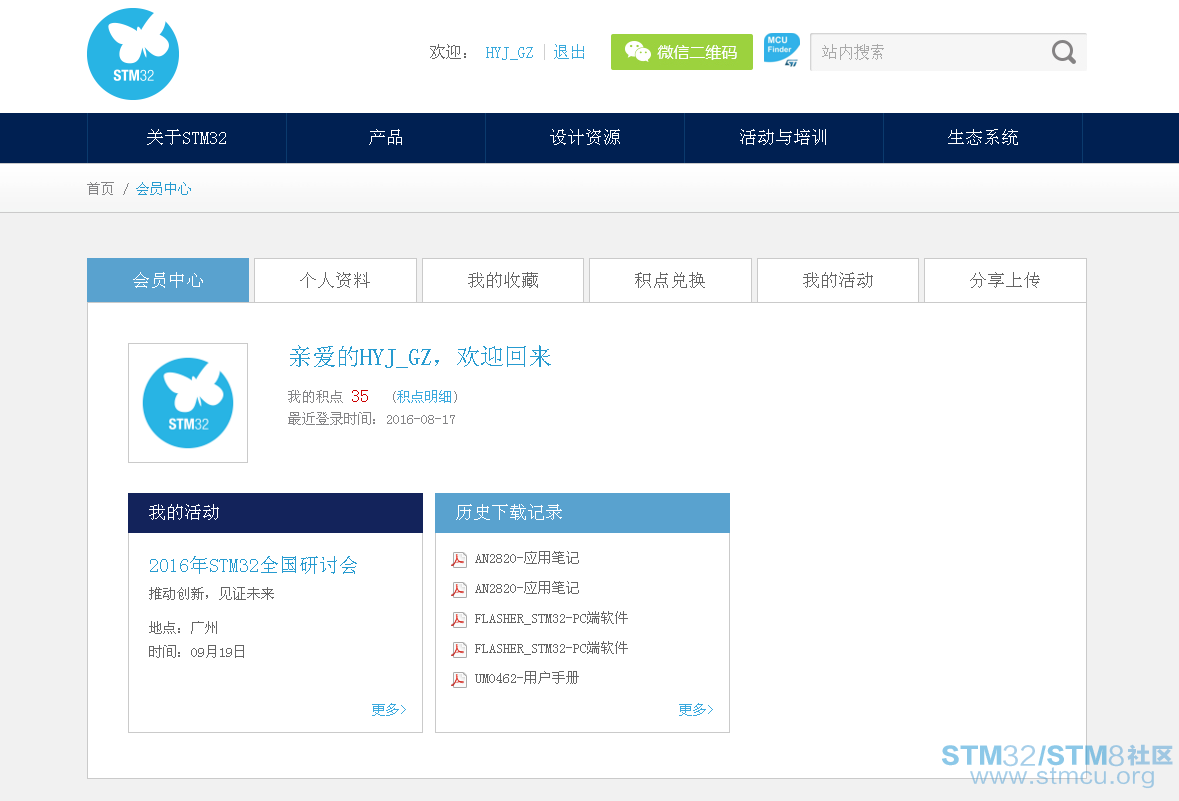The image size is (1179, 801).
Task: Open the 生态系统 navigation menu
Action: click(x=983, y=138)
